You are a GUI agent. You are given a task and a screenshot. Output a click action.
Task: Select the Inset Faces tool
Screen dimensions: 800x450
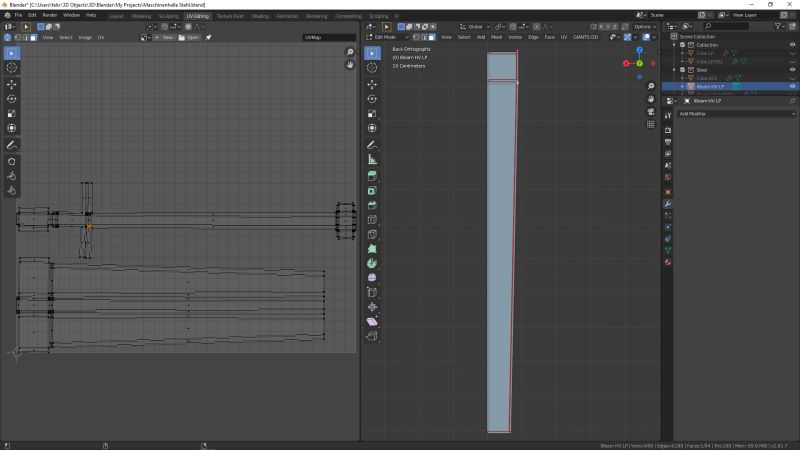click(x=372, y=191)
